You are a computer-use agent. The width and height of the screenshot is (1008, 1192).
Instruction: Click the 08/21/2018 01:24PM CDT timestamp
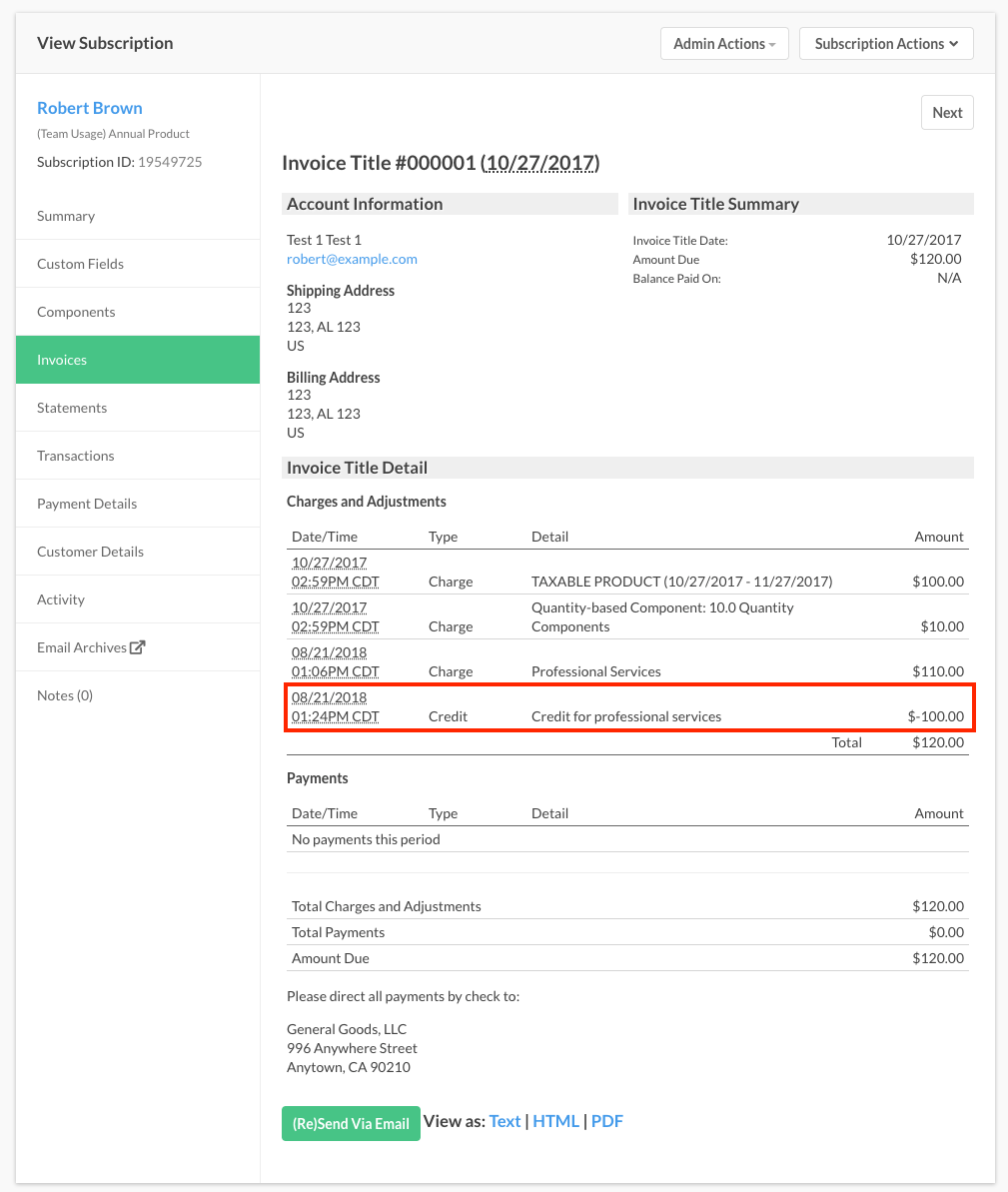point(336,707)
